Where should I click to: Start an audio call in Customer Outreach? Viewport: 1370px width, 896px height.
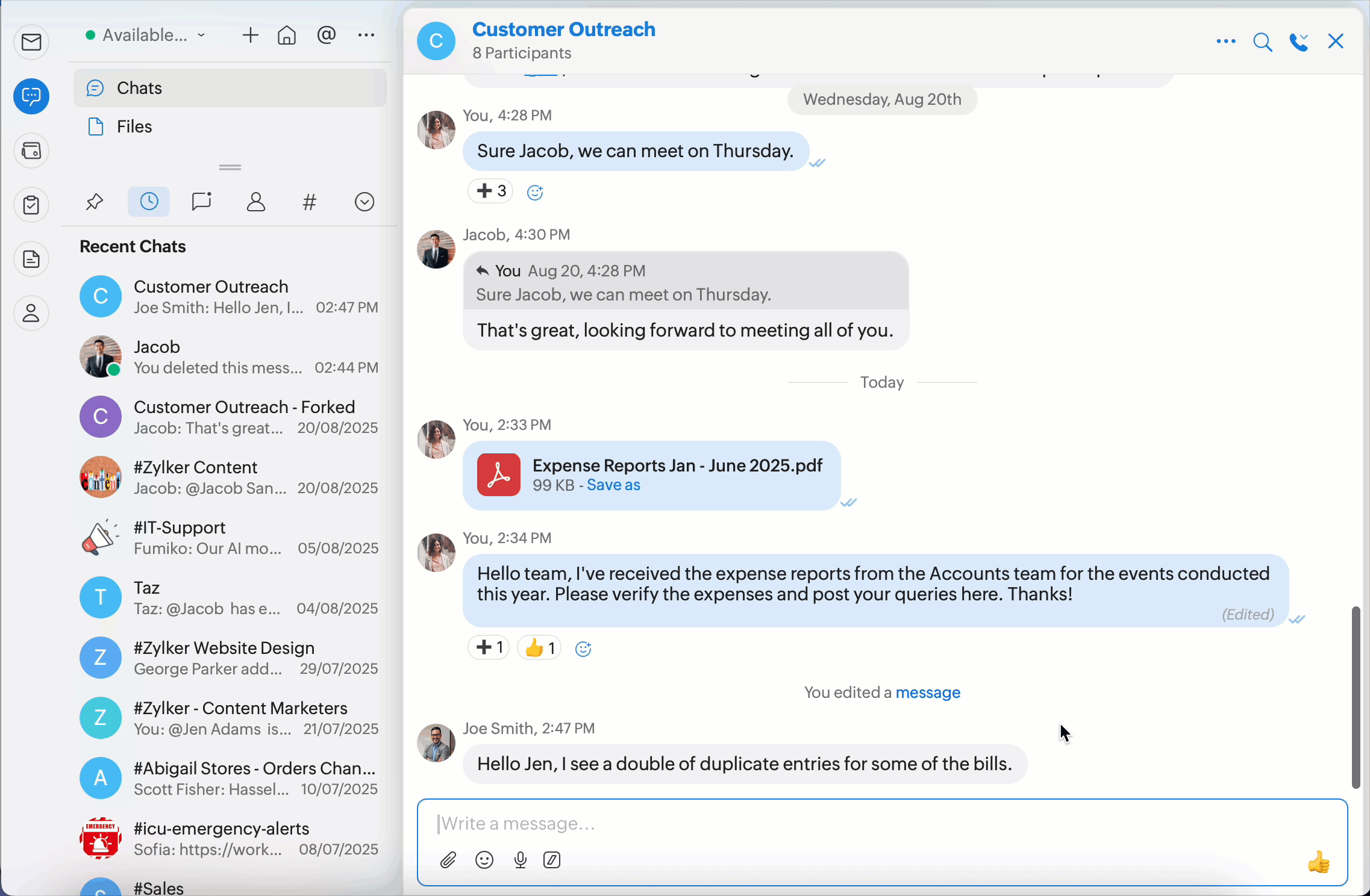(1299, 42)
